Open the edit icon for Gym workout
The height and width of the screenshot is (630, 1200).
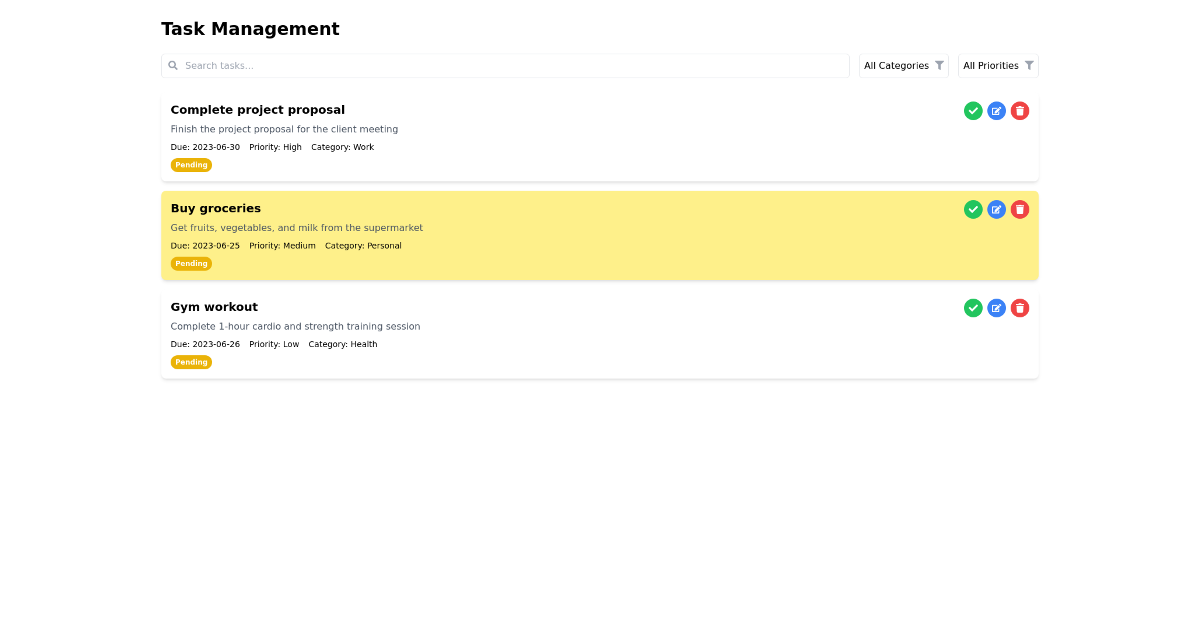[996, 308]
